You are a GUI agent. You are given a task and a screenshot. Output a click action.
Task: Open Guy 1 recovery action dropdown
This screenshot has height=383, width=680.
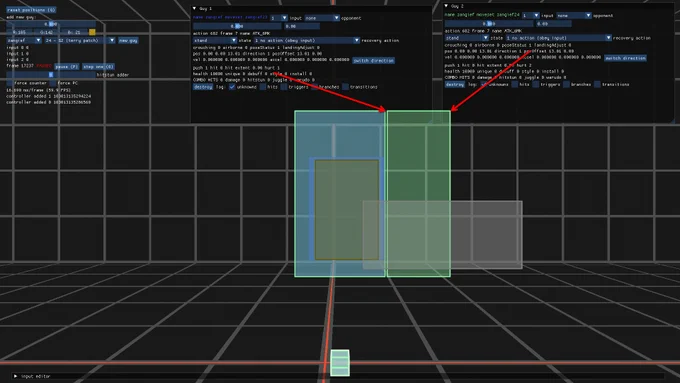(307, 40)
